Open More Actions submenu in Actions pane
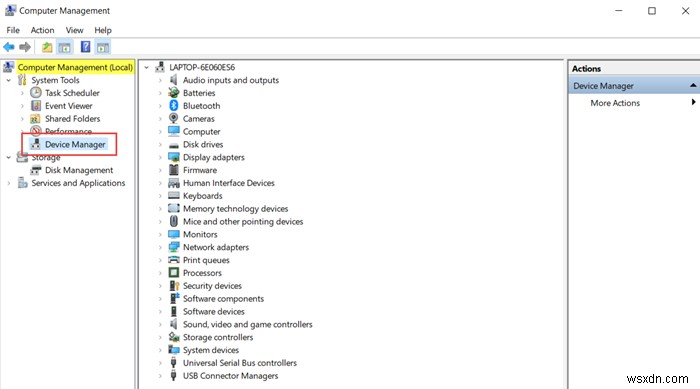 pos(615,103)
